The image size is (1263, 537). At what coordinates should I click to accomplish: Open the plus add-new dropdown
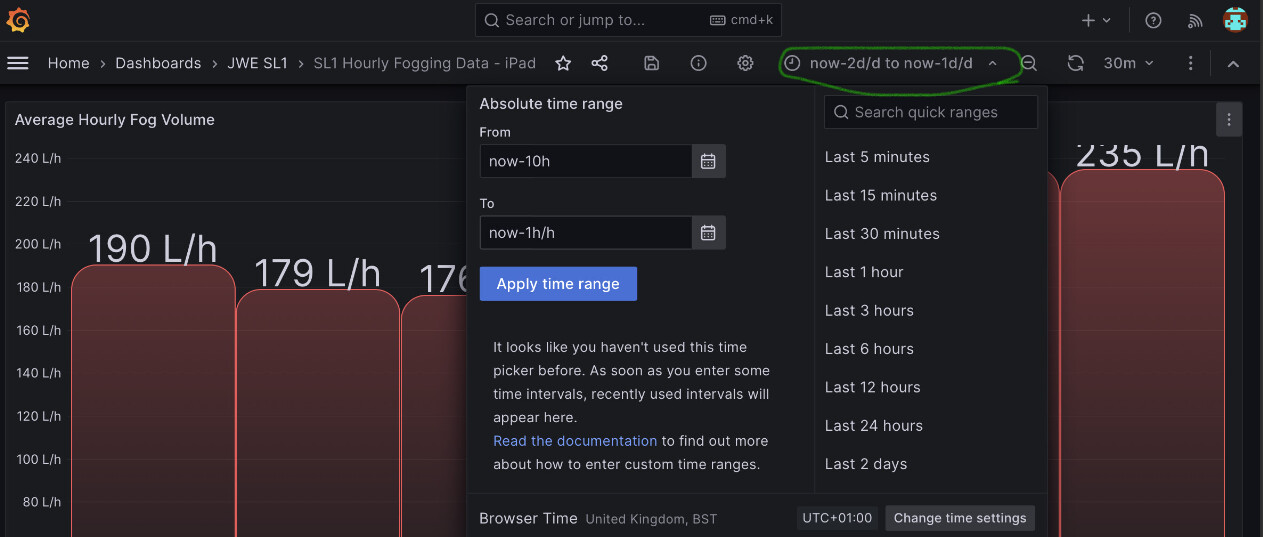(x=1097, y=20)
